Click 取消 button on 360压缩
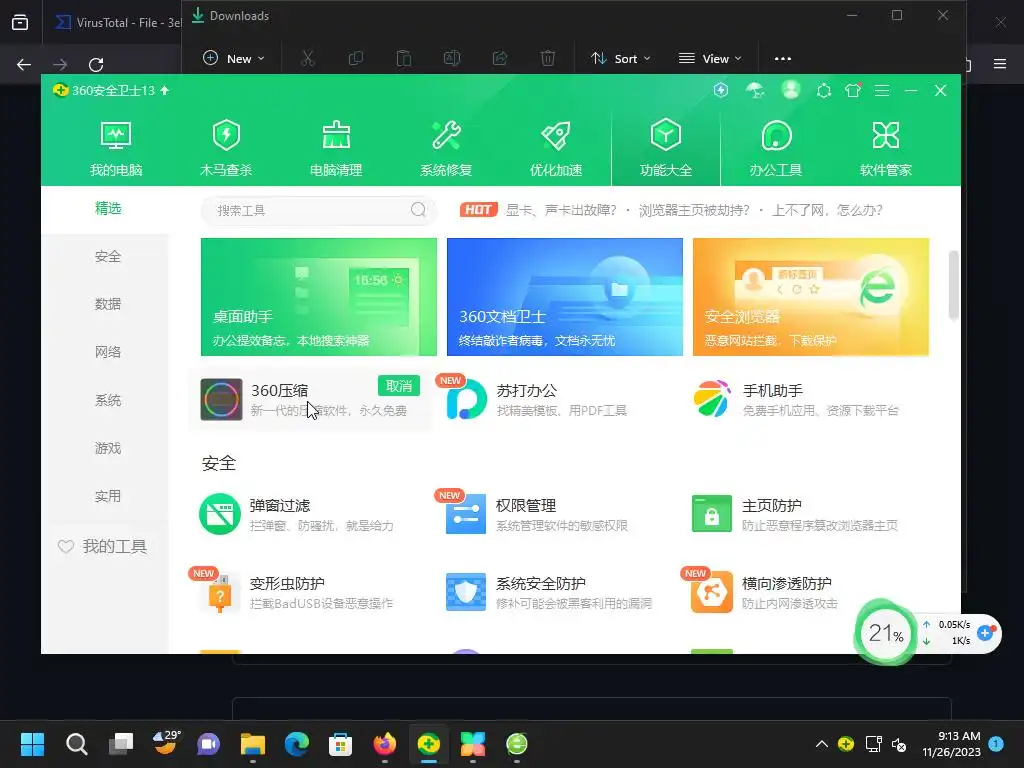 coord(399,386)
